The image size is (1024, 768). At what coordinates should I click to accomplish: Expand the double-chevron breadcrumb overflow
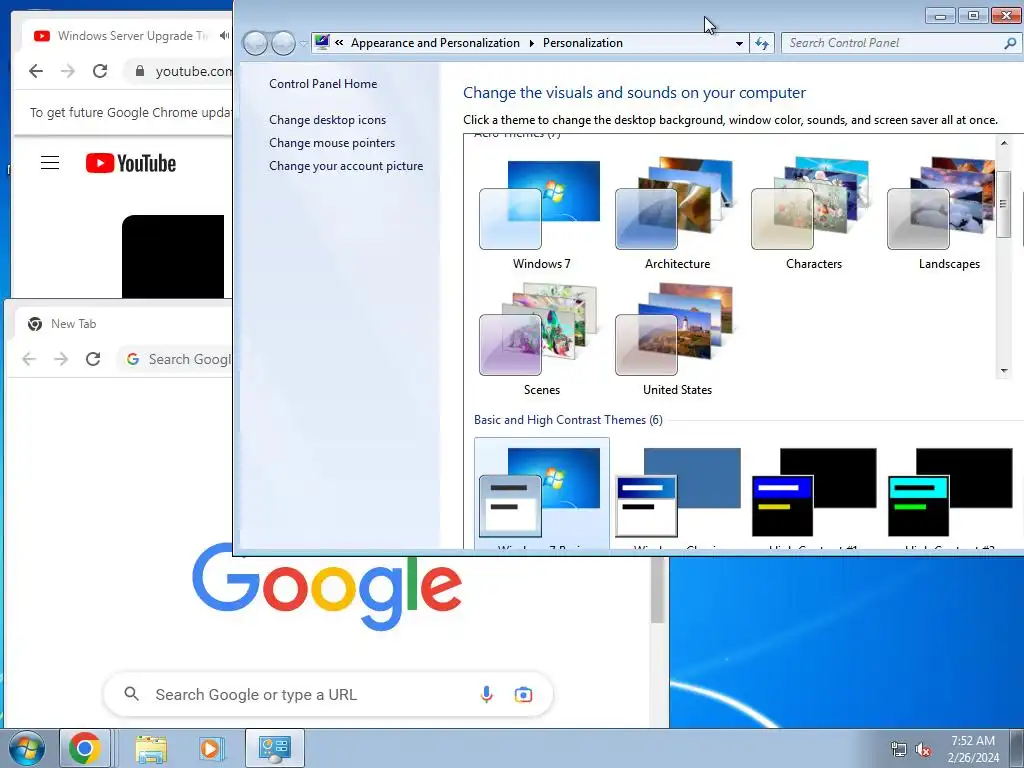339,42
